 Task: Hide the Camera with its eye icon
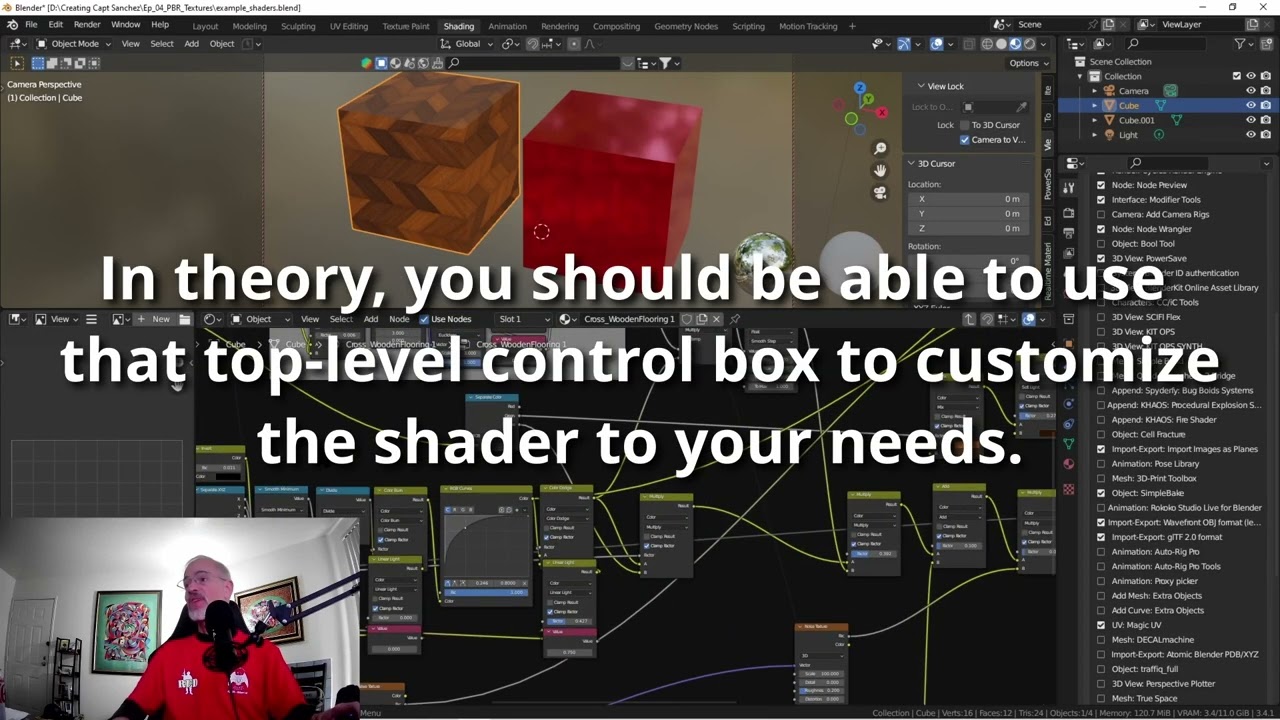coord(1250,91)
